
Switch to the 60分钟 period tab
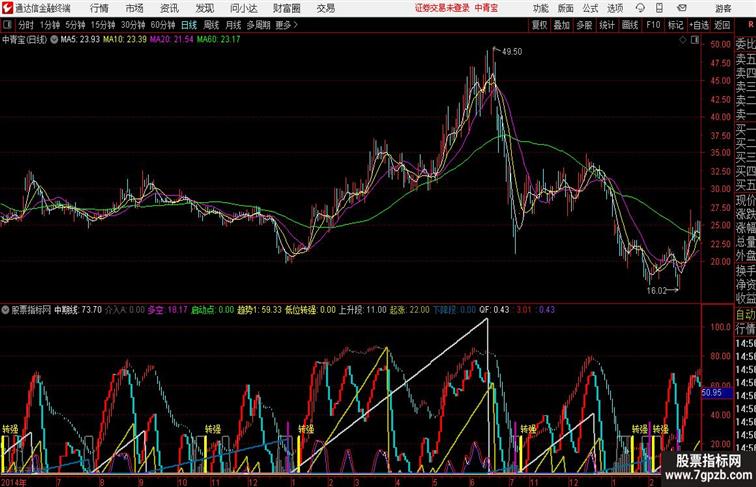coord(162,25)
